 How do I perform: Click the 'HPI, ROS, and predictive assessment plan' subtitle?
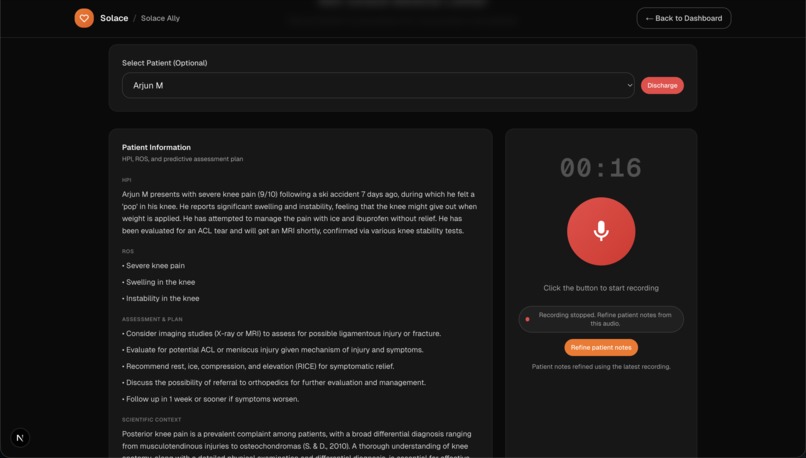coord(182,159)
